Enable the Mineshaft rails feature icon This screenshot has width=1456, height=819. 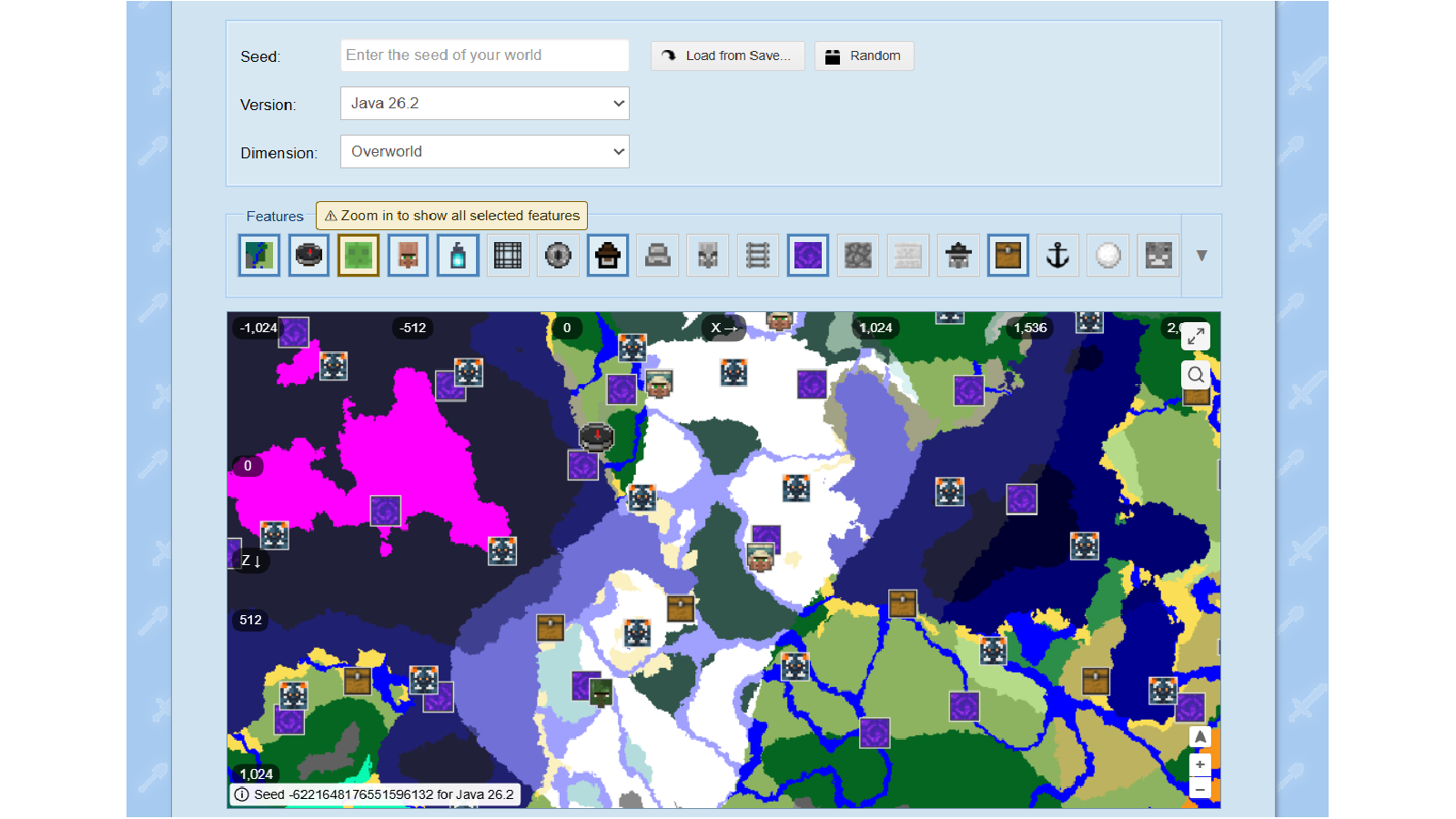[758, 256]
